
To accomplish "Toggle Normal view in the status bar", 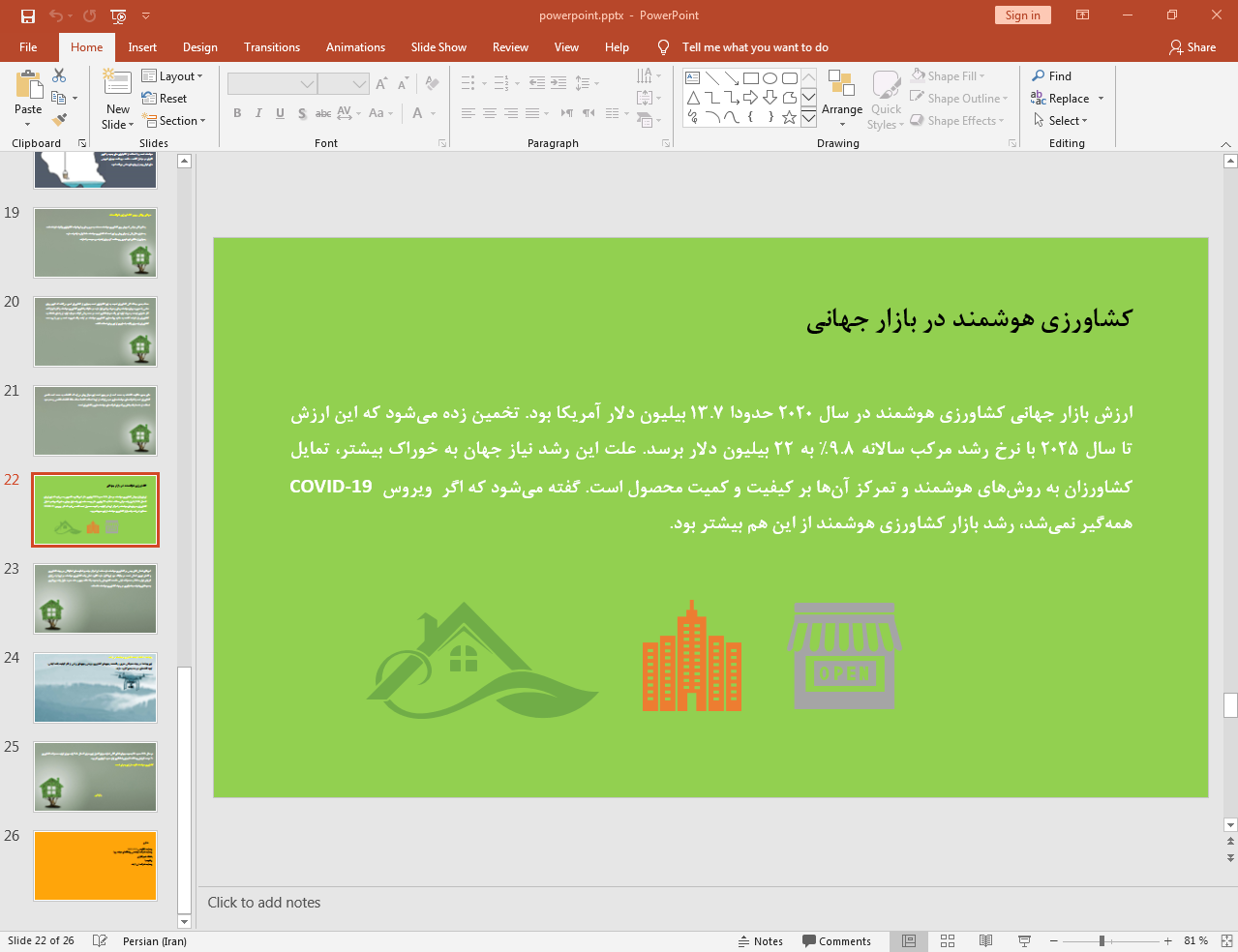I will point(909,940).
